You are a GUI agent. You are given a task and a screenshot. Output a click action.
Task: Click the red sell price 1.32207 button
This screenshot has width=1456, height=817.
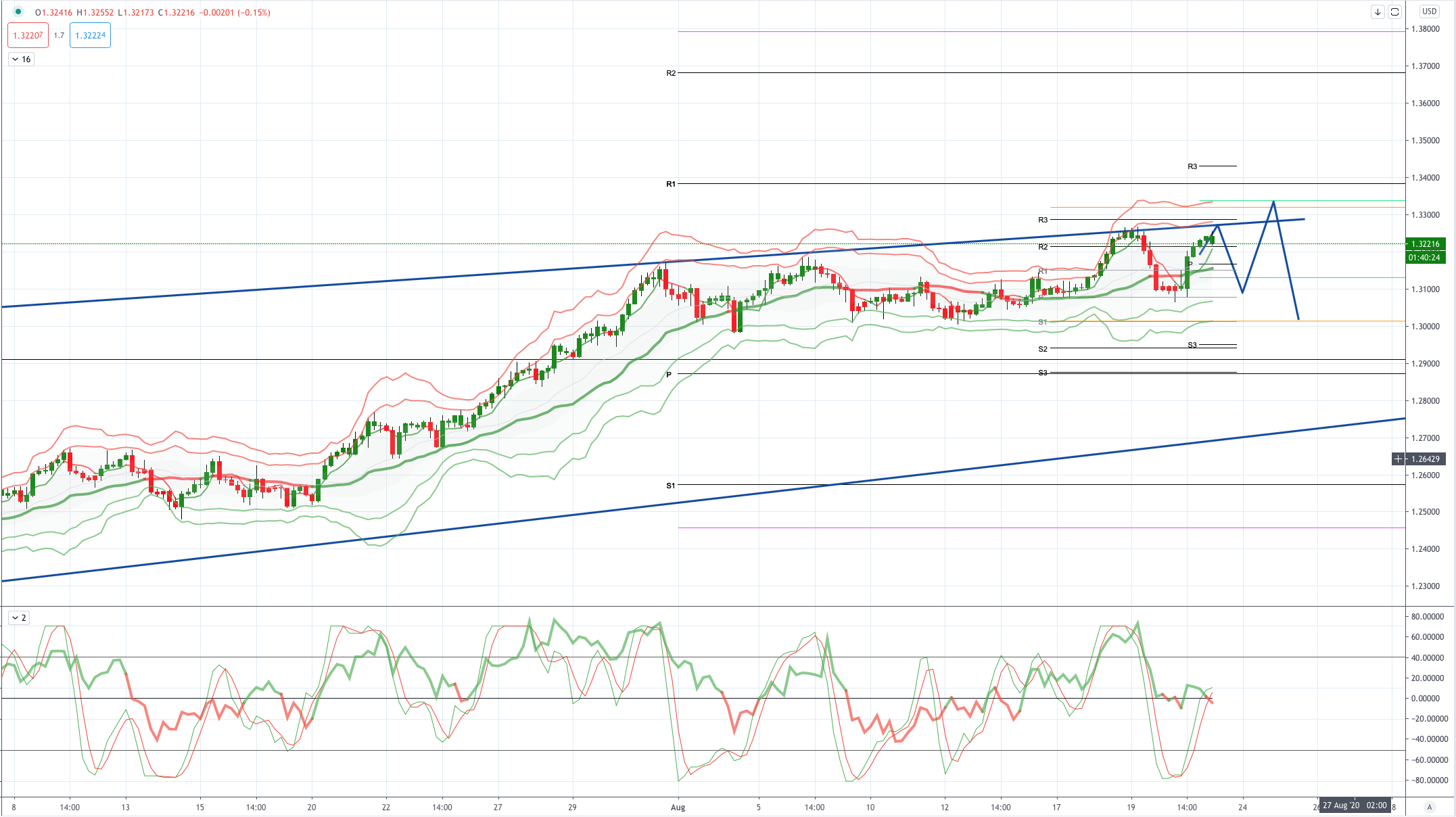(28, 35)
